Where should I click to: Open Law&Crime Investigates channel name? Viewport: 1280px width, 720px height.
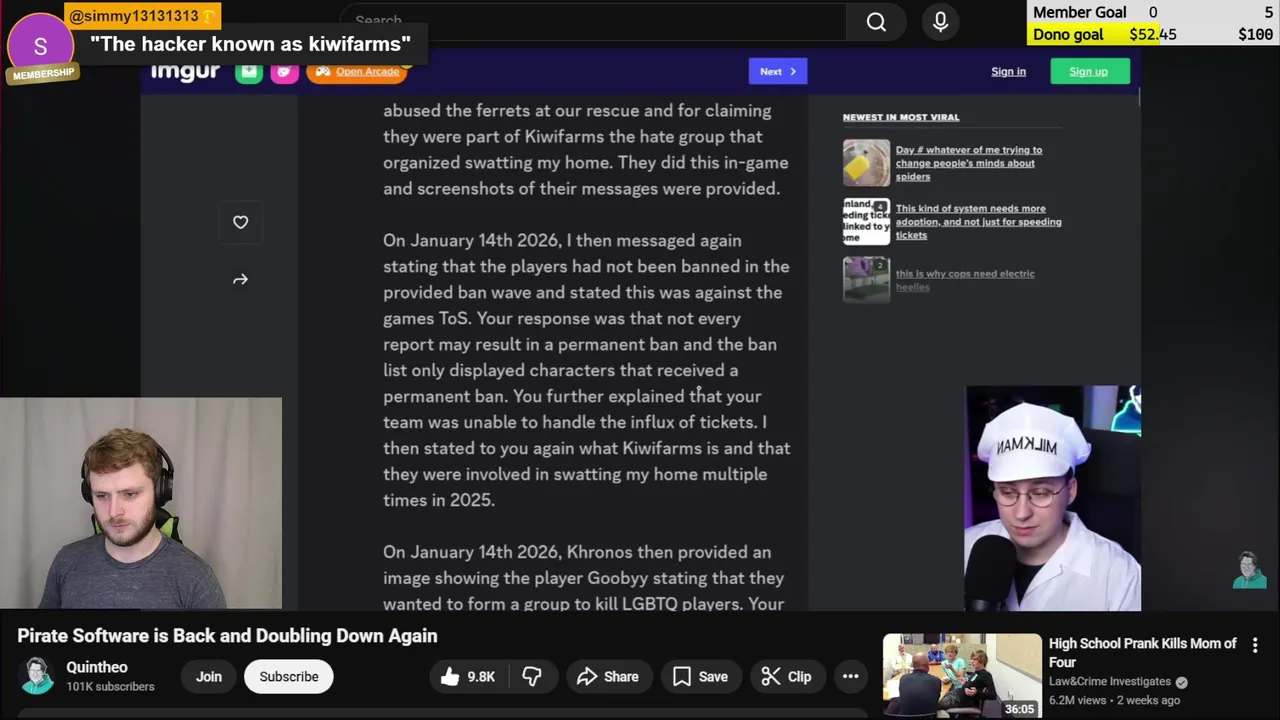(x=1110, y=682)
